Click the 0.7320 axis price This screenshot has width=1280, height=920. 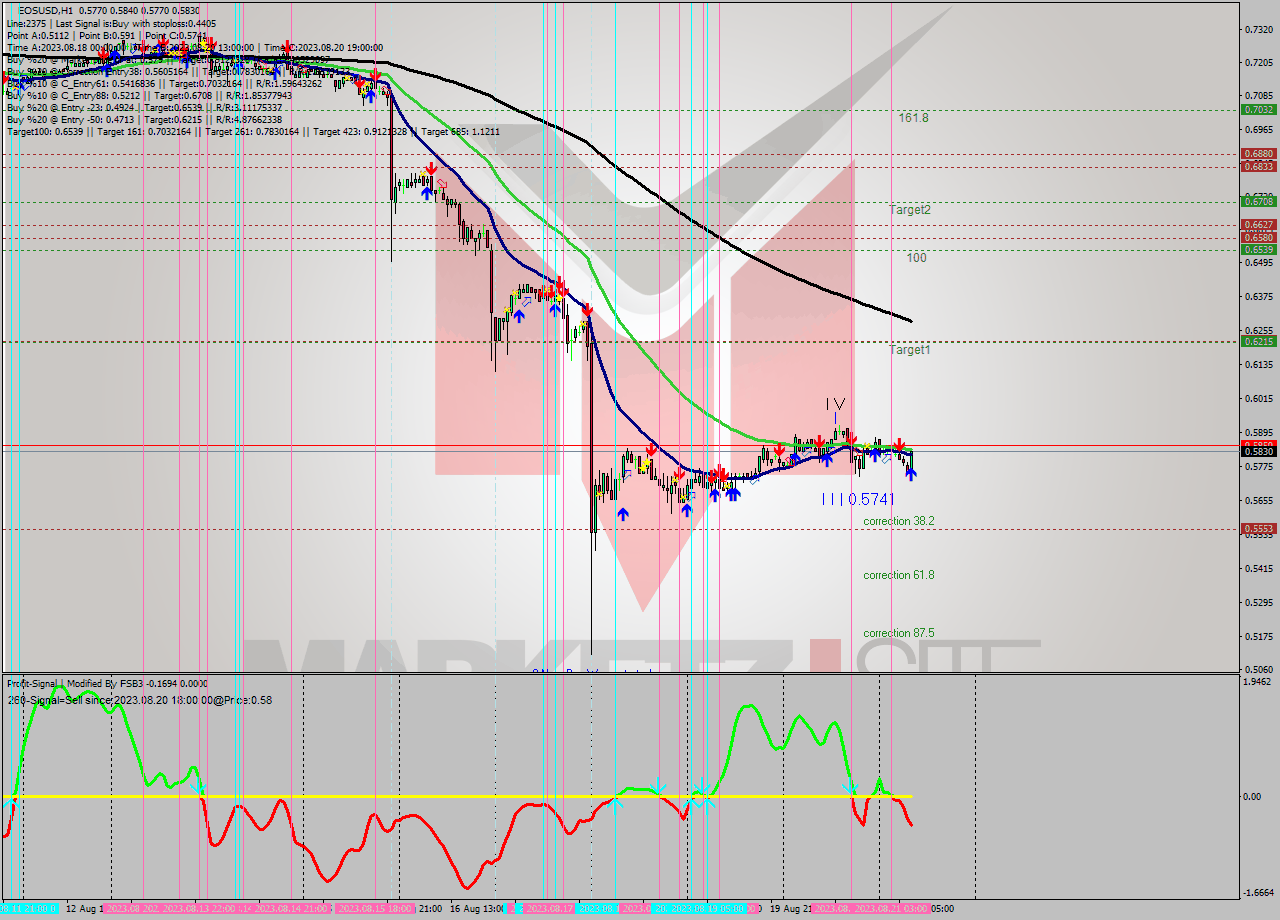tap(1257, 29)
